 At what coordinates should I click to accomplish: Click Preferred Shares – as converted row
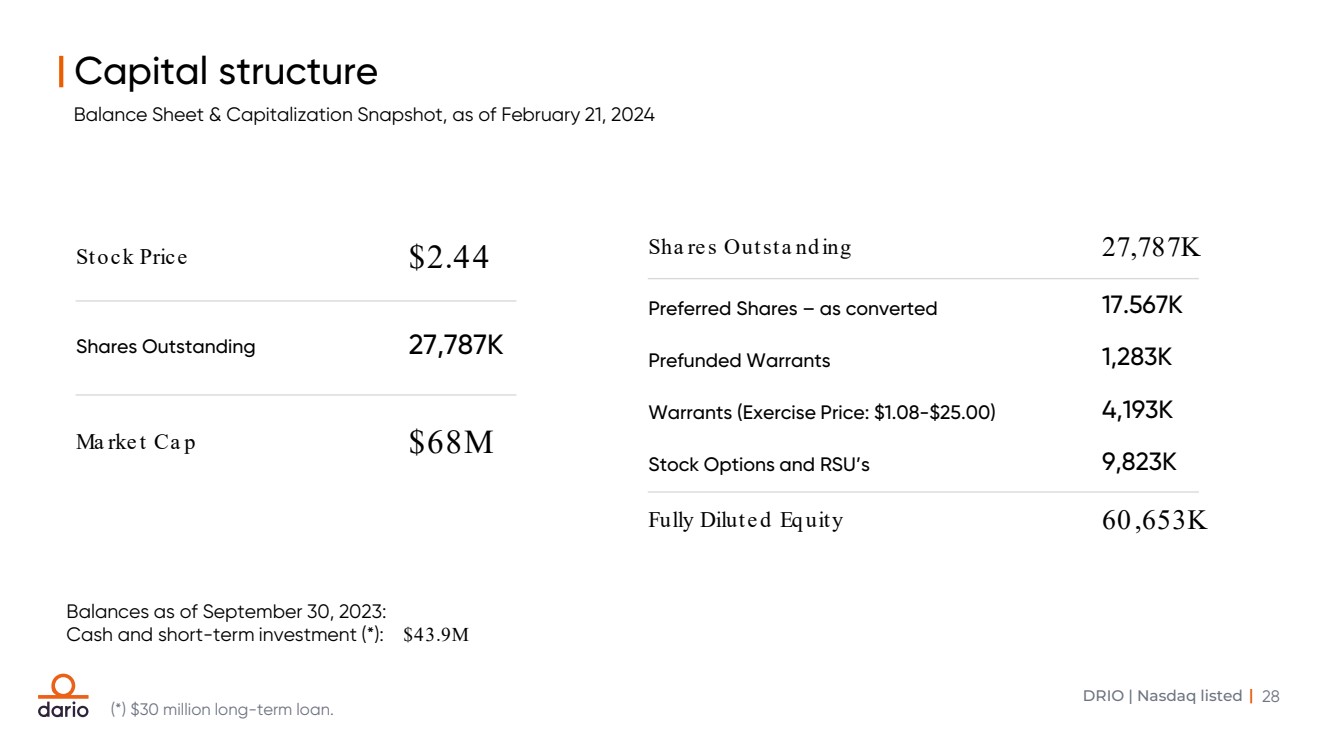792,309
